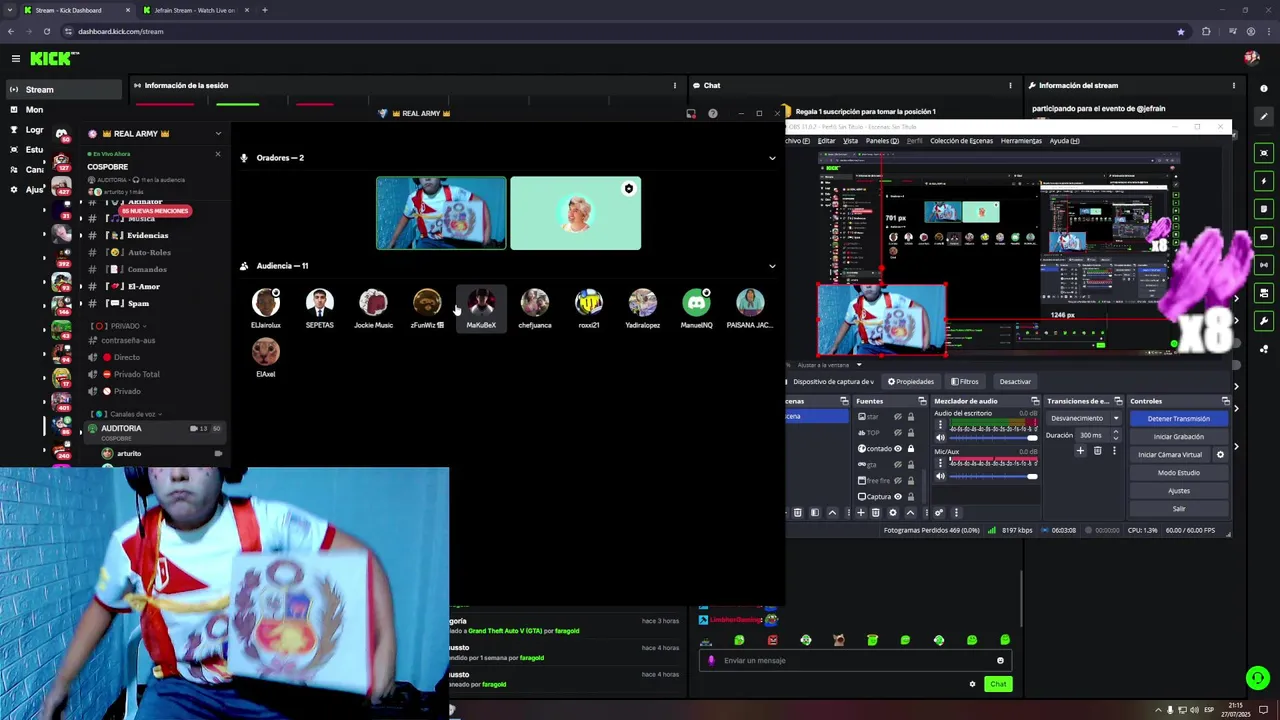Click the green support chat bubble icon
This screenshot has height=720, width=1280.
(x=1258, y=678)
